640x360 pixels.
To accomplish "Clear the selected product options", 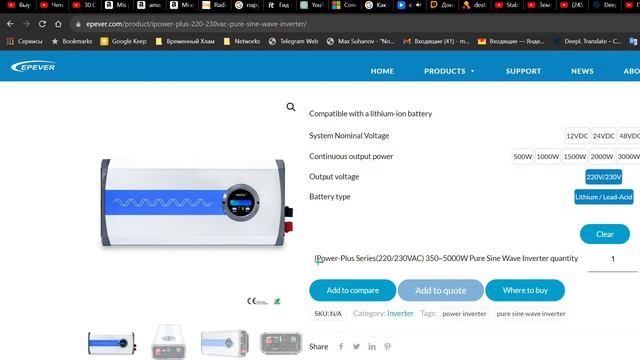I will (604, 234).
